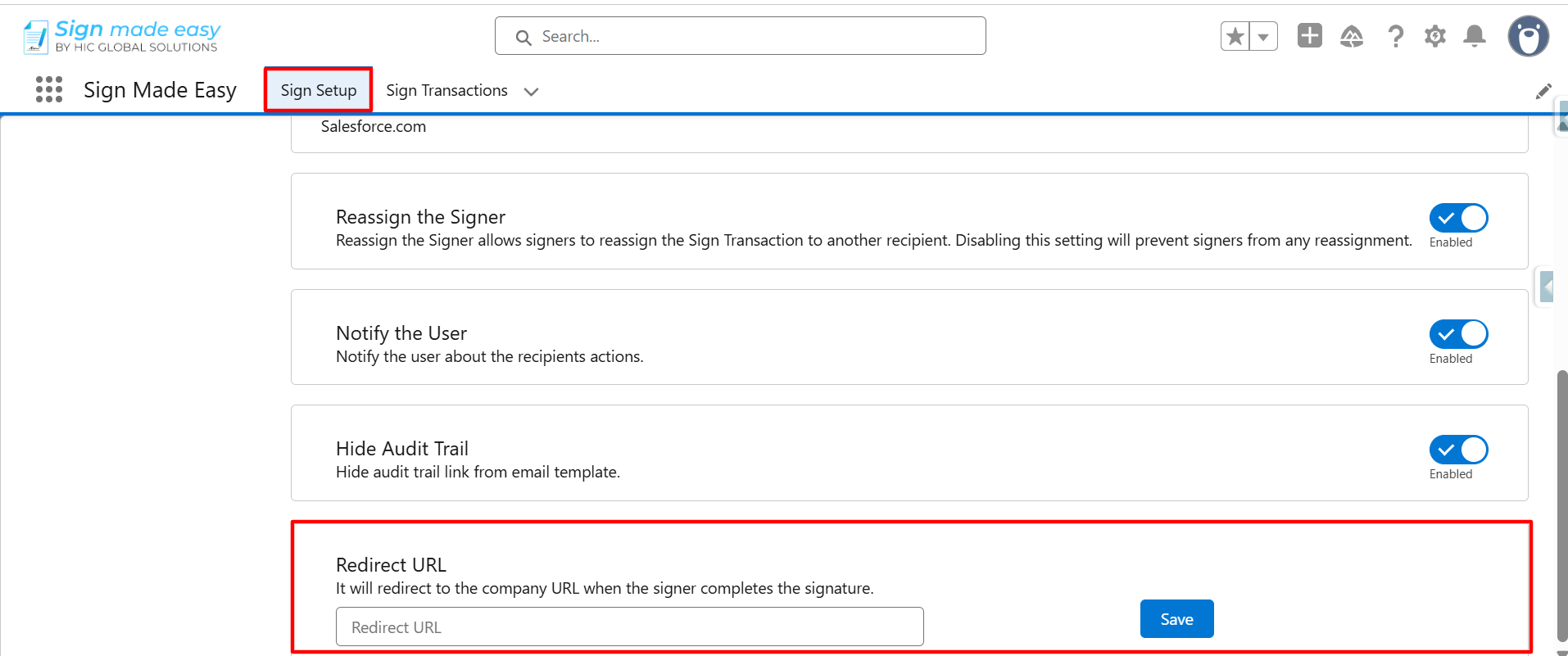Image resolution: width=1568 pixels, height=656 pixels.
Task: Click the Favorites star icon
Action: [1235, 36]
